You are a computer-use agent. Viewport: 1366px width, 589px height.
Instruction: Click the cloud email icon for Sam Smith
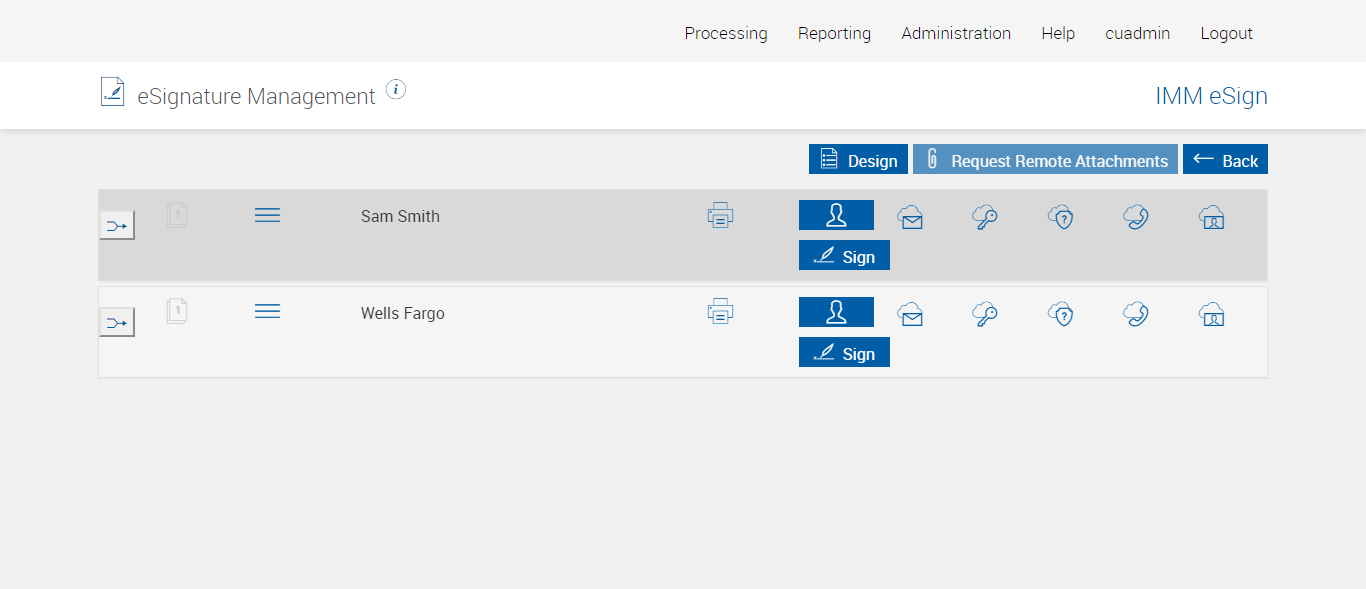[x=910, y=217]
